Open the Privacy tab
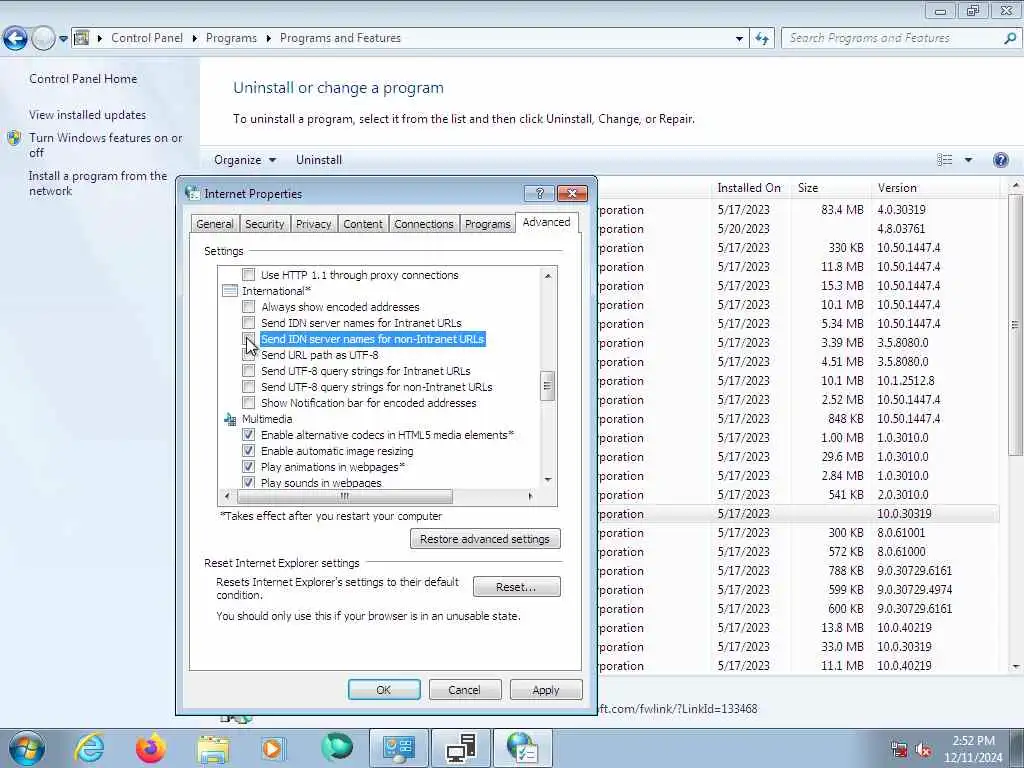 (x=313, y=224)
